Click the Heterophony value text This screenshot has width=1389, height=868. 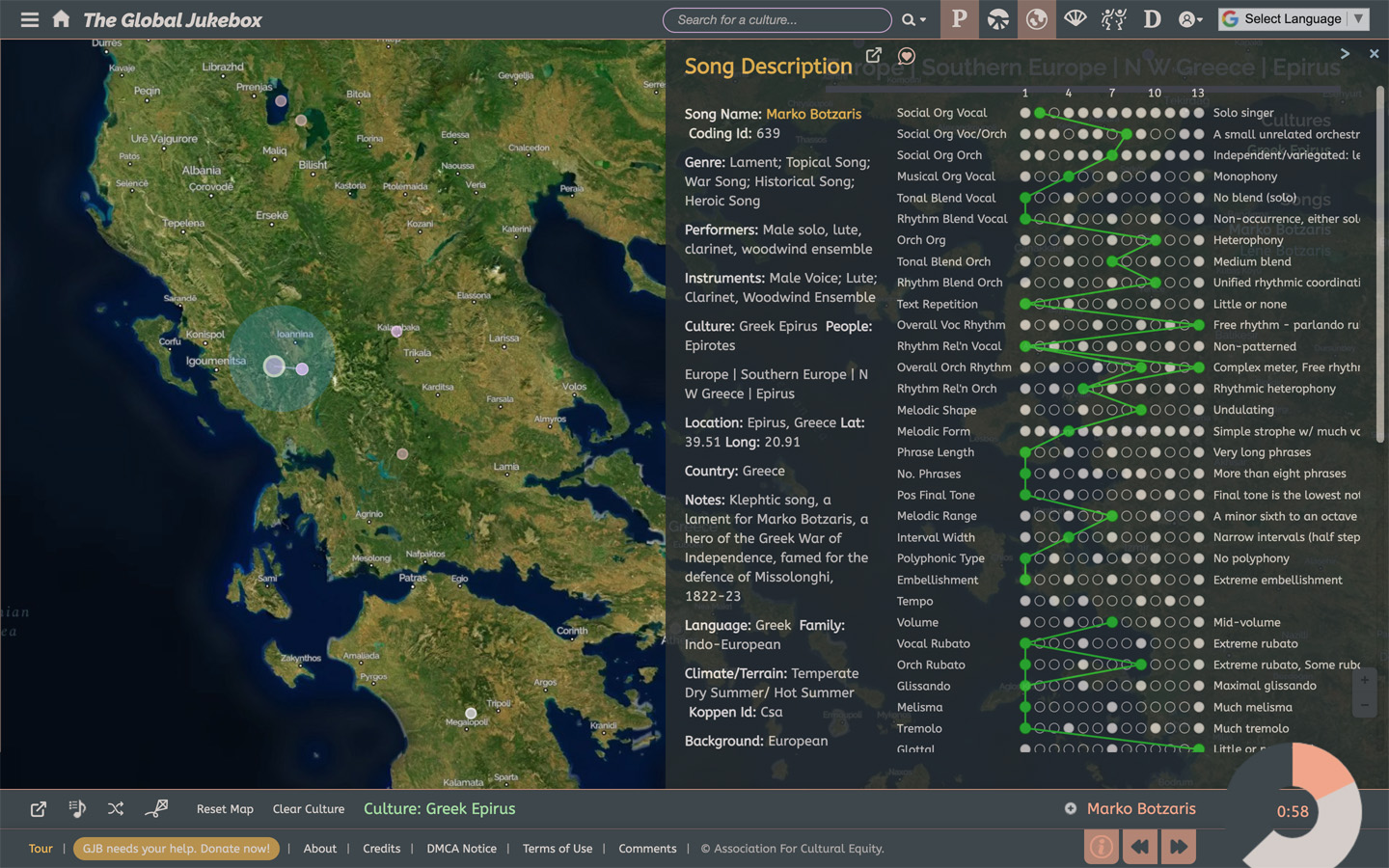(x=1248, y=240)
